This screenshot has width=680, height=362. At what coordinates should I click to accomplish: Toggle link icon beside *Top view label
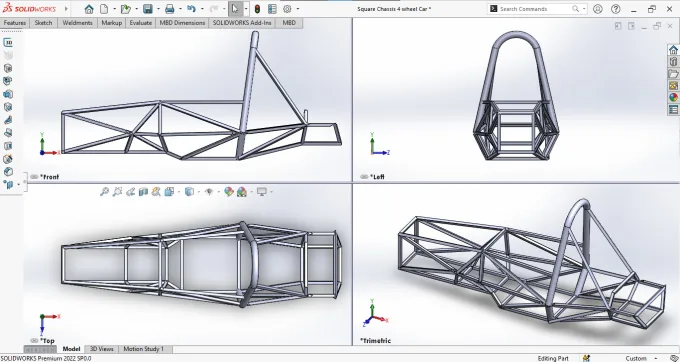tap(34, 341)
